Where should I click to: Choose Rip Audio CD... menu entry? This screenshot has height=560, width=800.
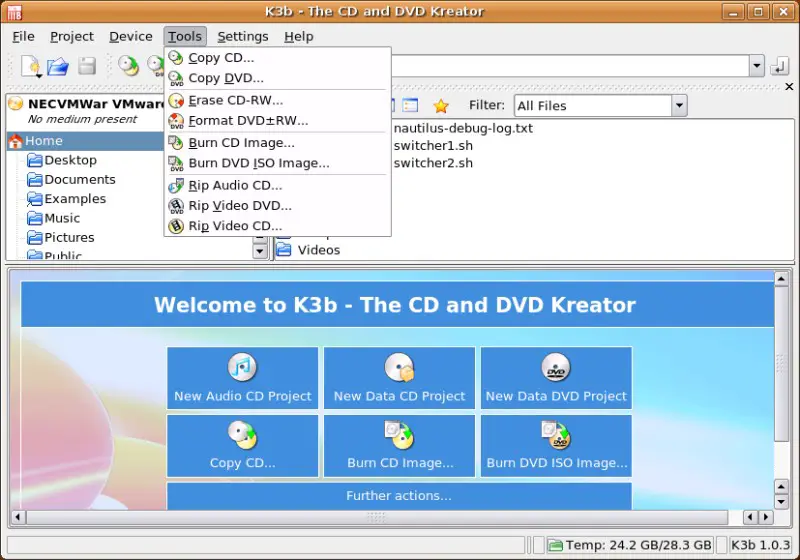[x=277, y=186]
